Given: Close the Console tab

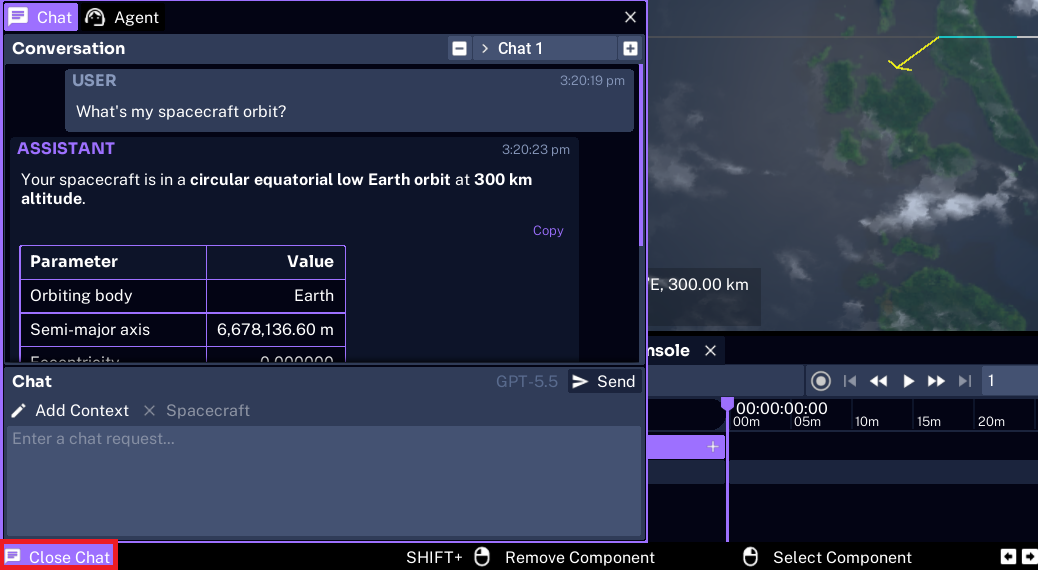Looking at the screenshot, I should pos(710,350).
